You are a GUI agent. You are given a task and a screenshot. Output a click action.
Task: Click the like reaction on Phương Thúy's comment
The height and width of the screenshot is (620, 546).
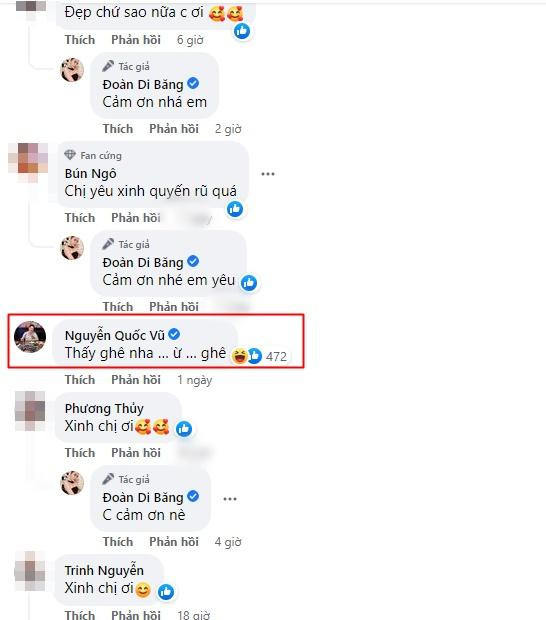point(184,429)
